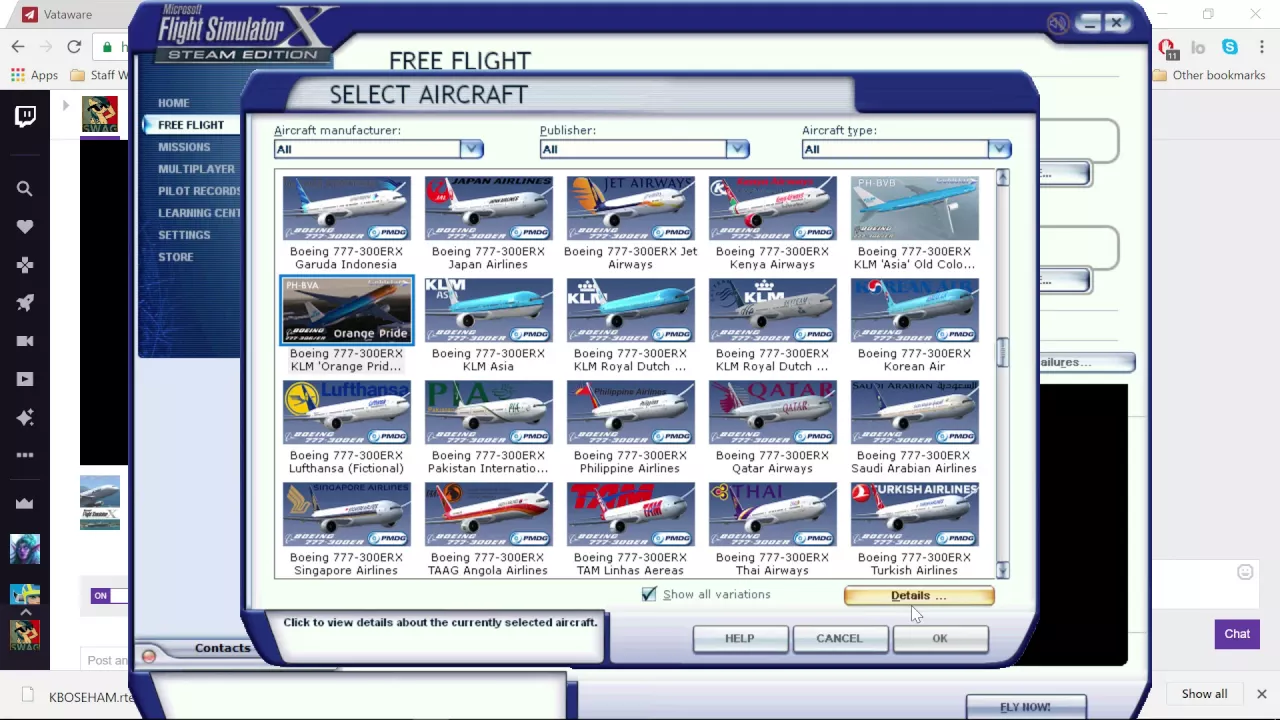Image resolution: width=1280 pixels, height=720 pixels.
Task: Go back in the browser
Action: click(18, 47)
